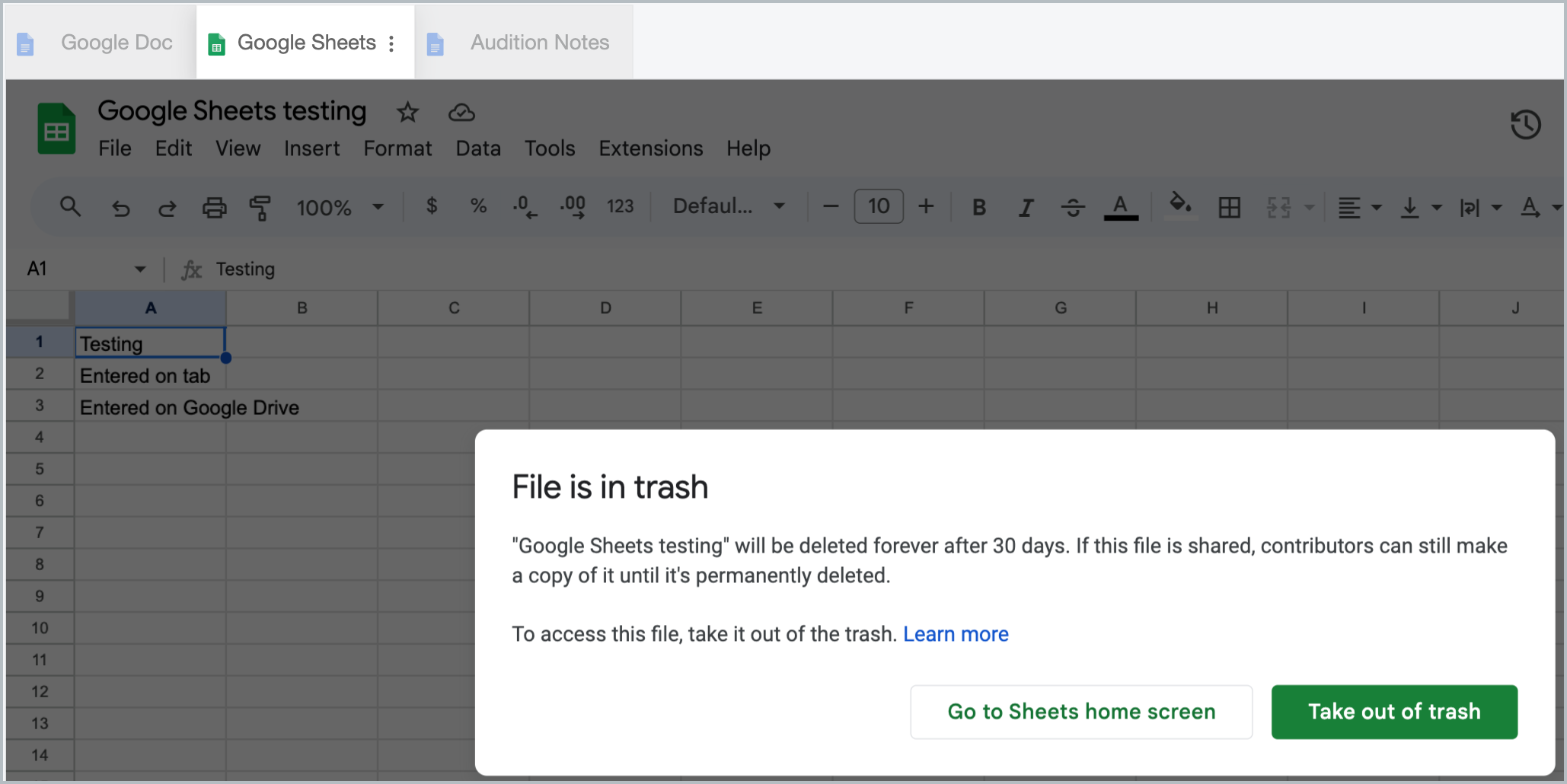Open the Name box dropdown arrow
This screenshot has height=784, width=1567.
(x=140, y=269)
